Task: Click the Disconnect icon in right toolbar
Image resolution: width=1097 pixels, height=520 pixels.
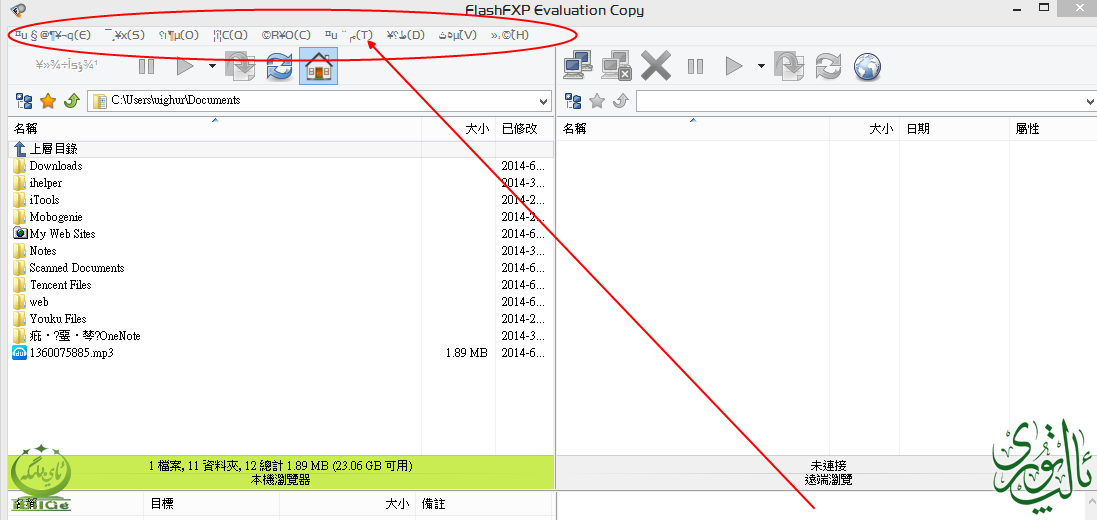Action: click(x=617, y=66)
